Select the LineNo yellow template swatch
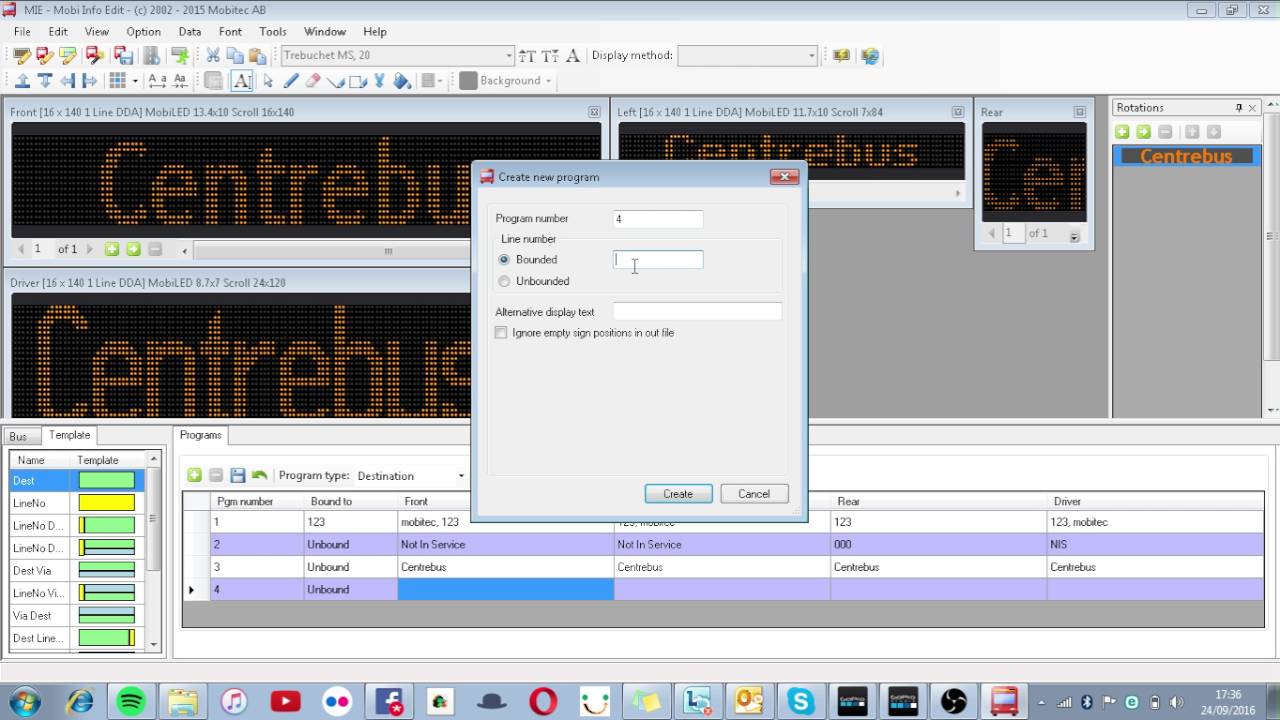The height and width of the screenshot is (720, 1280). coord(106,503)
